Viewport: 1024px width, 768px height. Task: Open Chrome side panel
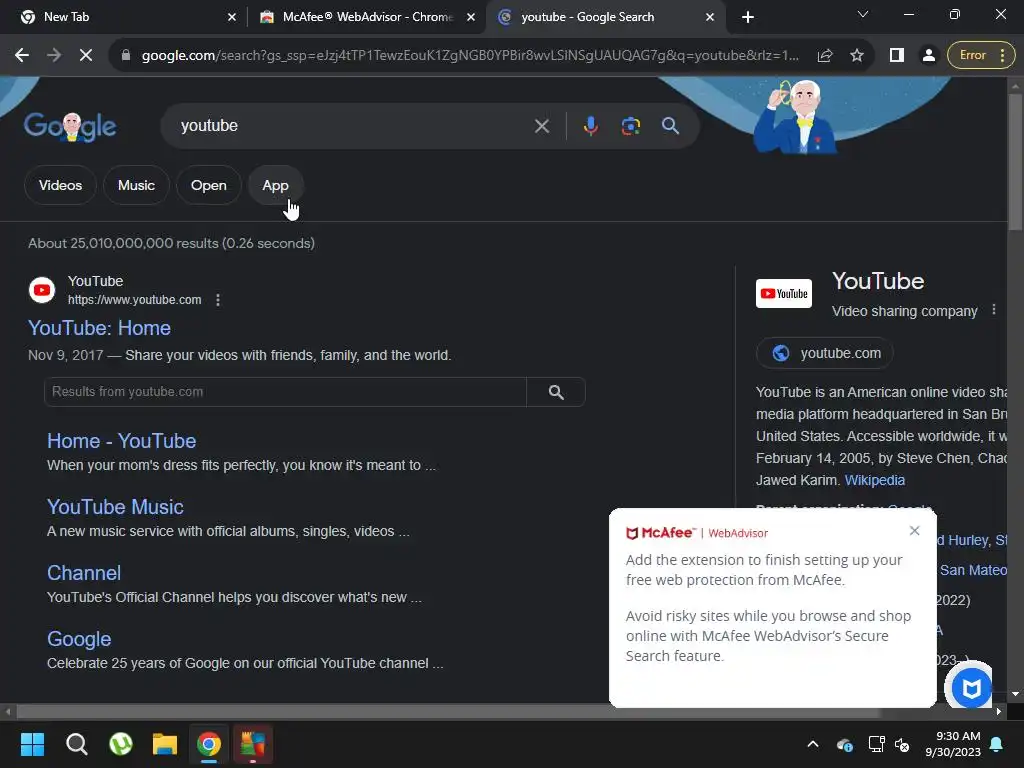click(x=897, y=56)
